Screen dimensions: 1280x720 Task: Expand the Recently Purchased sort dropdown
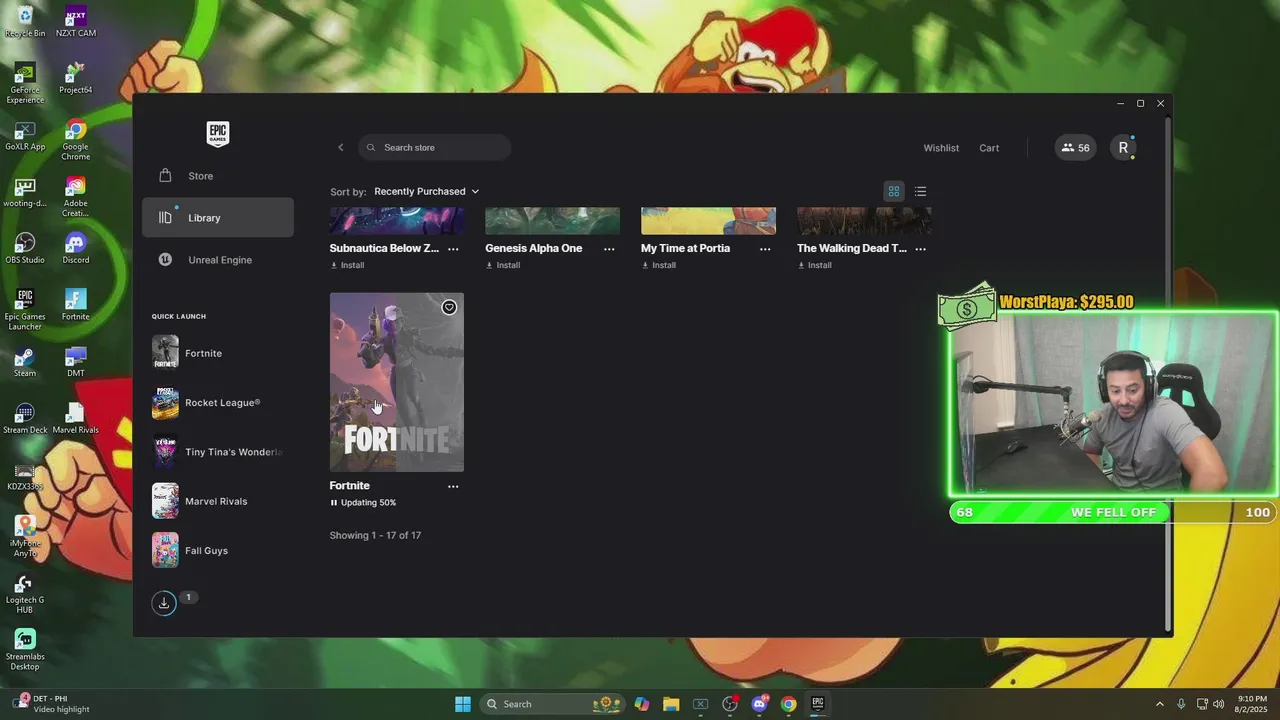pos(426,191)
